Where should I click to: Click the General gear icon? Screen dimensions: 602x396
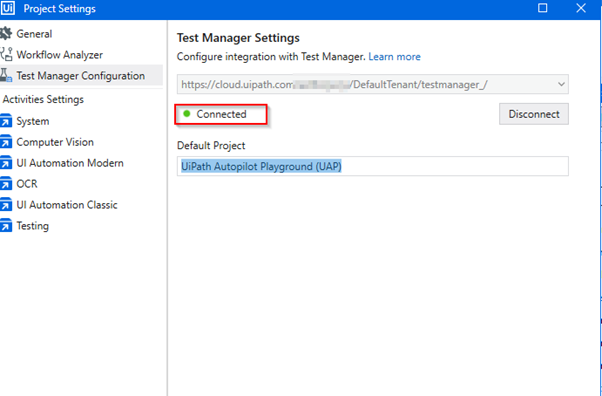coord(6,33)
